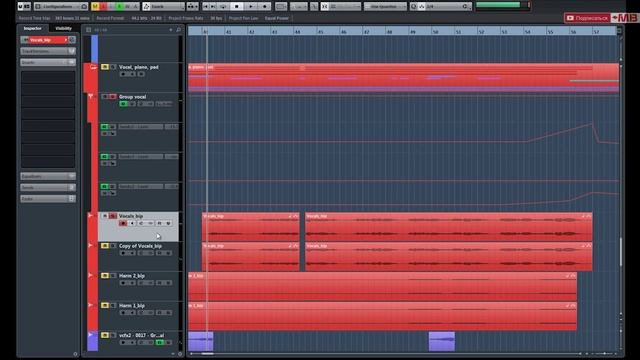The width and height of the screenshot is (640, 360).
Task: Click the search tracks magnifier icon
Action: 178,30
